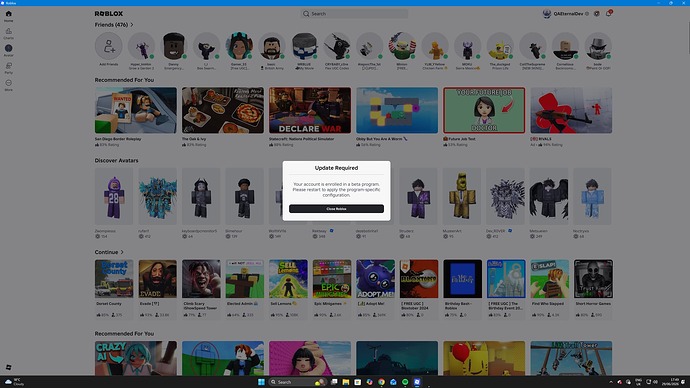Click the taskbar Search box

tap(298, 382)
